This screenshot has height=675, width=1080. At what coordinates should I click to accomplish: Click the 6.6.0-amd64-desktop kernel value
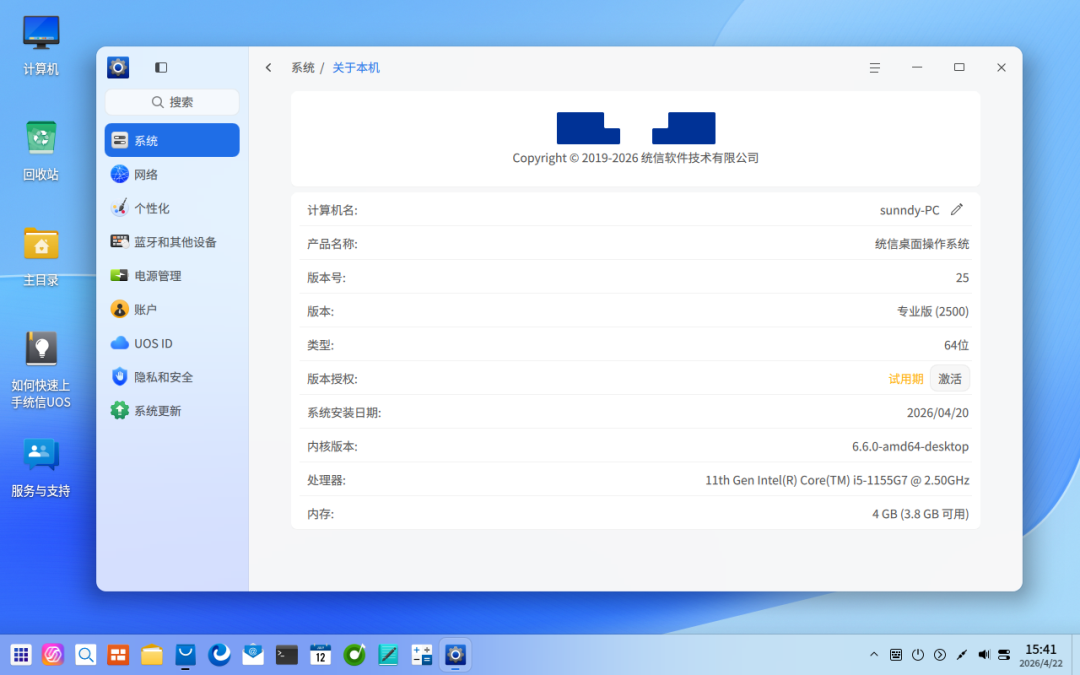[x=910, y=446]
